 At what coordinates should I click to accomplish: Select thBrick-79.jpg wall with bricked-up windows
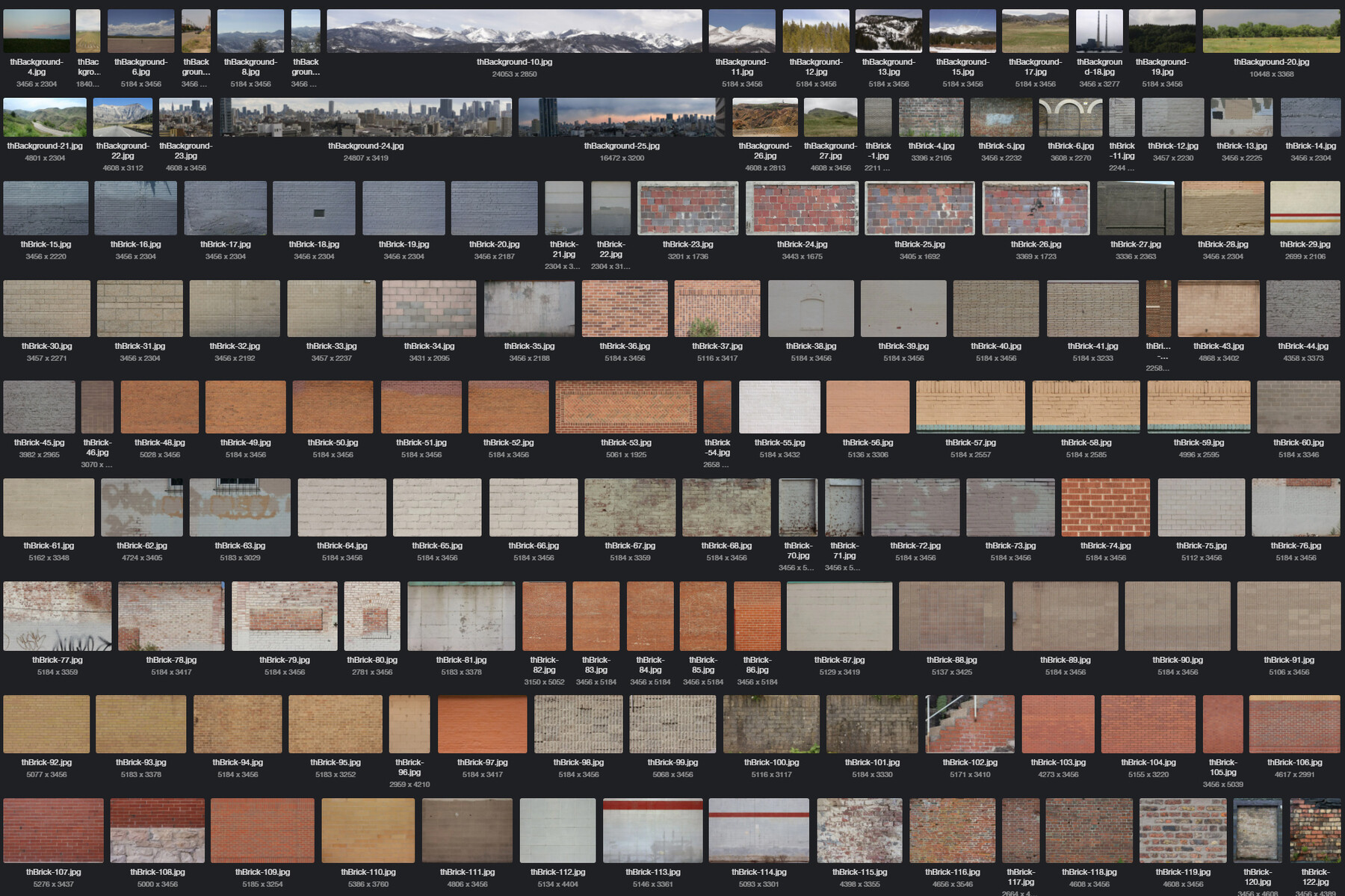click(285, 615)
